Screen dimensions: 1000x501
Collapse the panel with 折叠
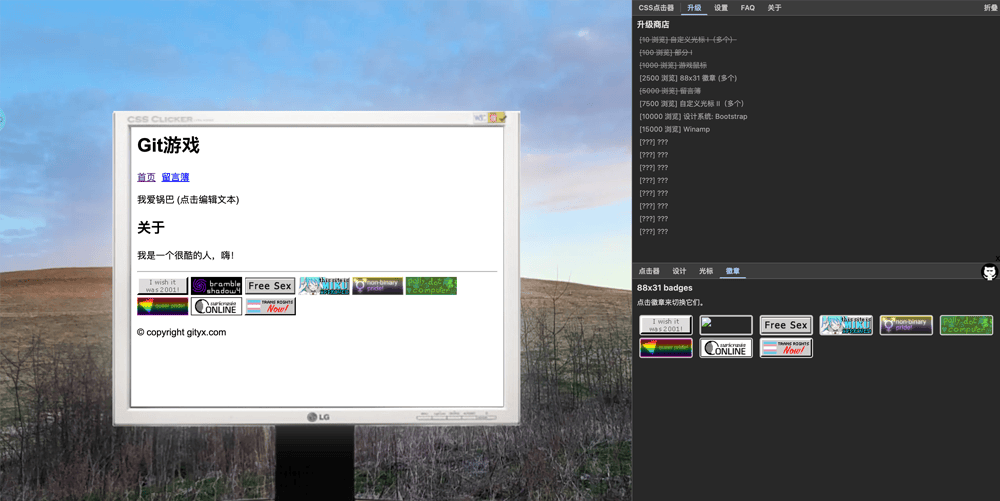[x=990, y=8]
